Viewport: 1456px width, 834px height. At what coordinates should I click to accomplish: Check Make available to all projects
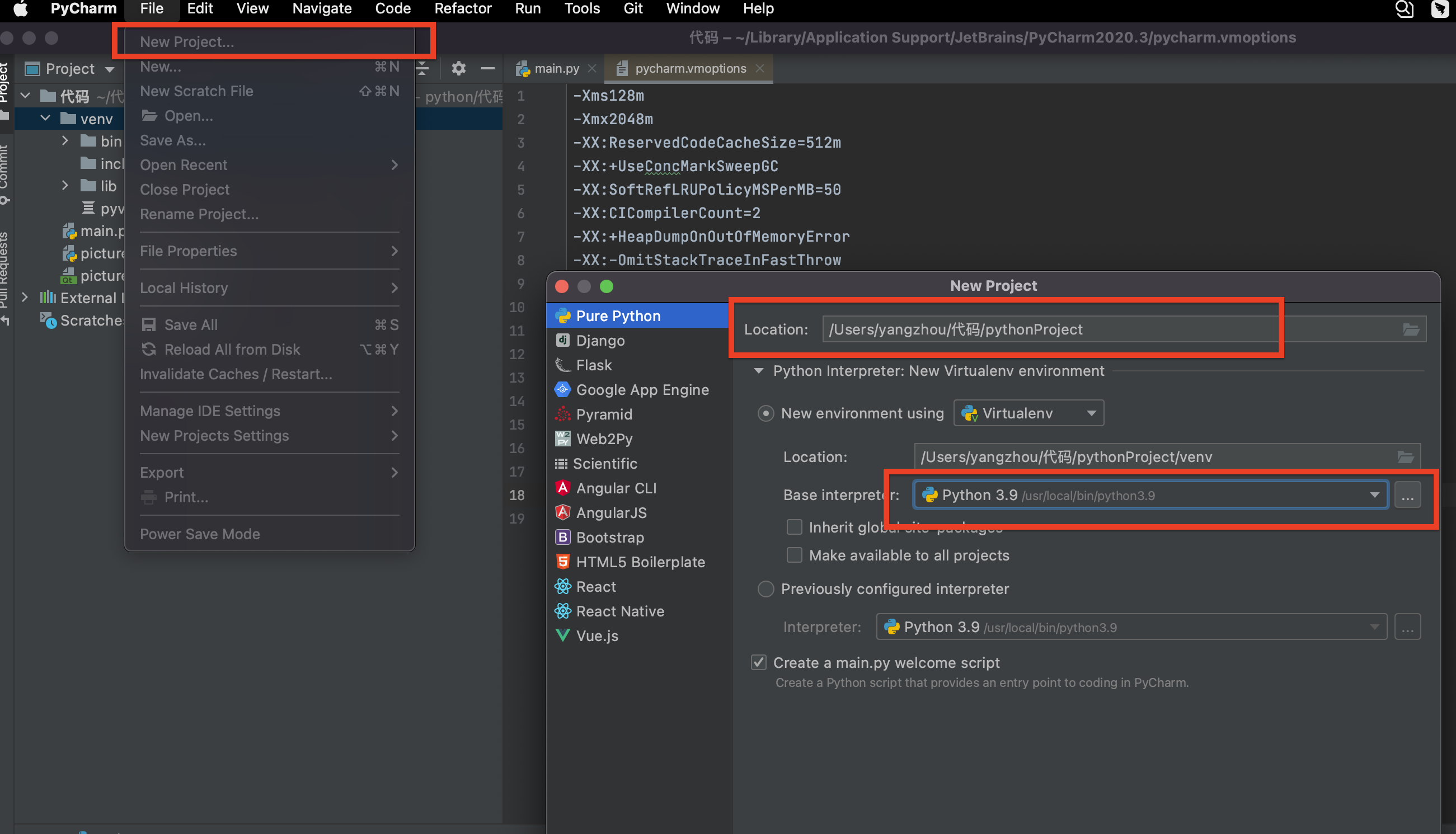pyautogui.click(x=794, y=554)
